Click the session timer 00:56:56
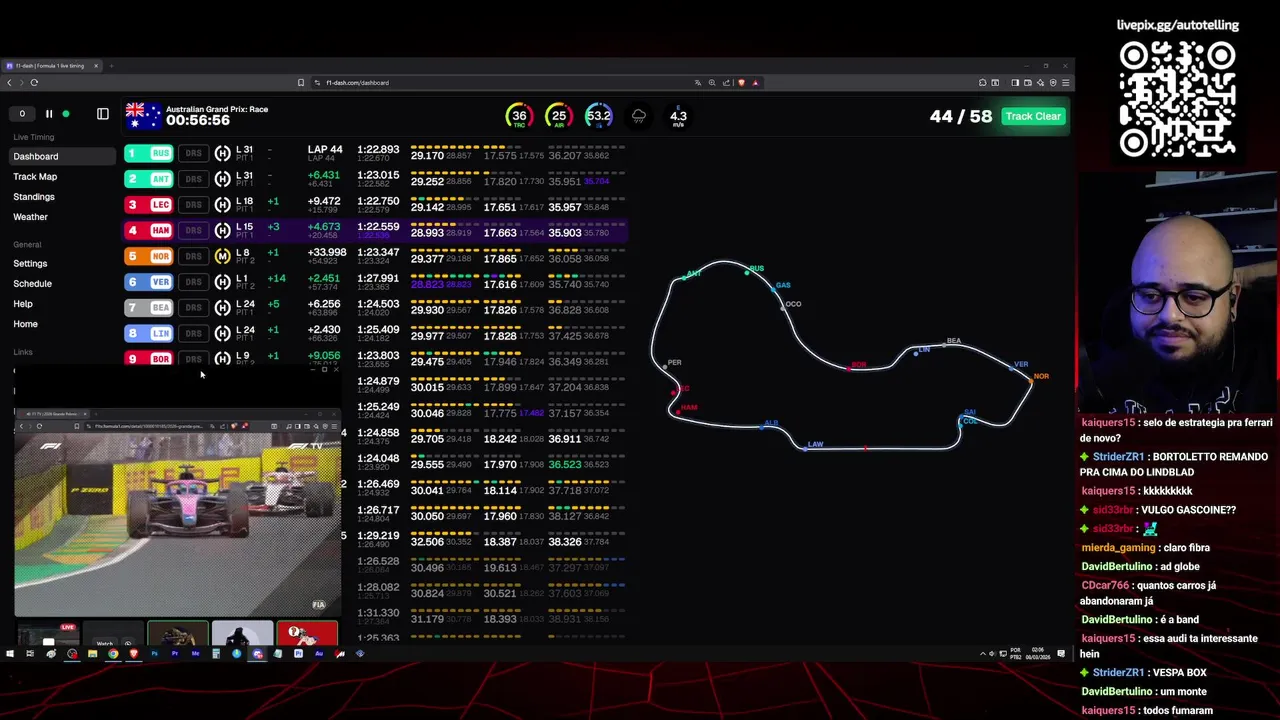 tap(198, 121)
